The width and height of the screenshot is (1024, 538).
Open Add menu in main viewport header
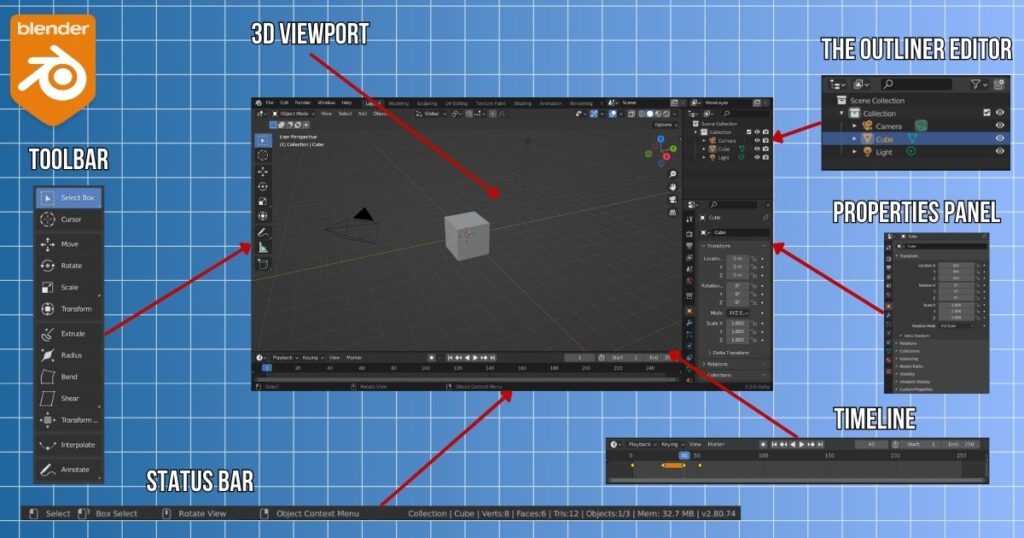(362, 114)
